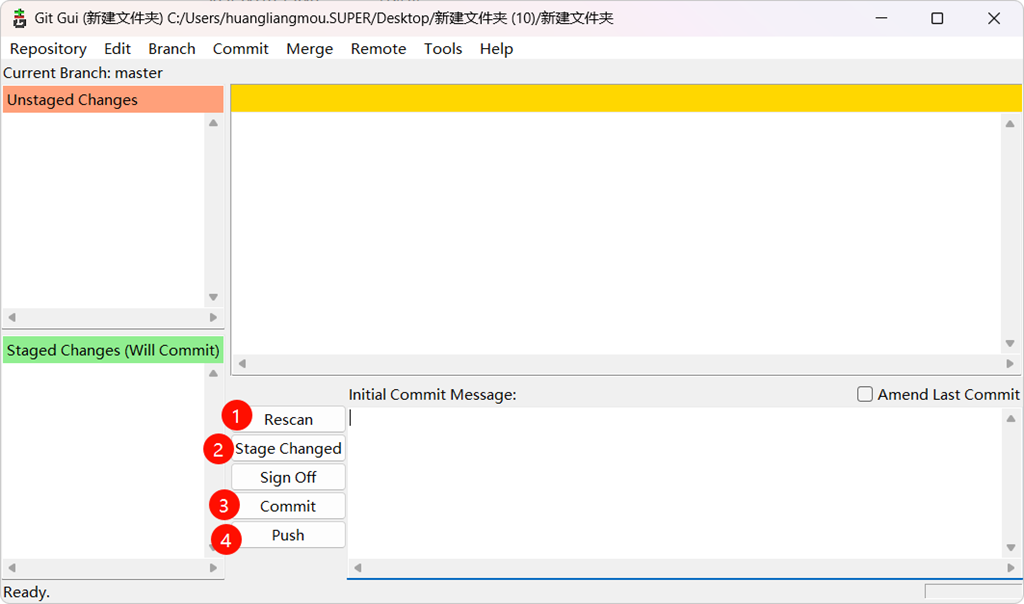The image size is (1024, 604).
Task: Open the Repository menu
Action: (48, 49)
